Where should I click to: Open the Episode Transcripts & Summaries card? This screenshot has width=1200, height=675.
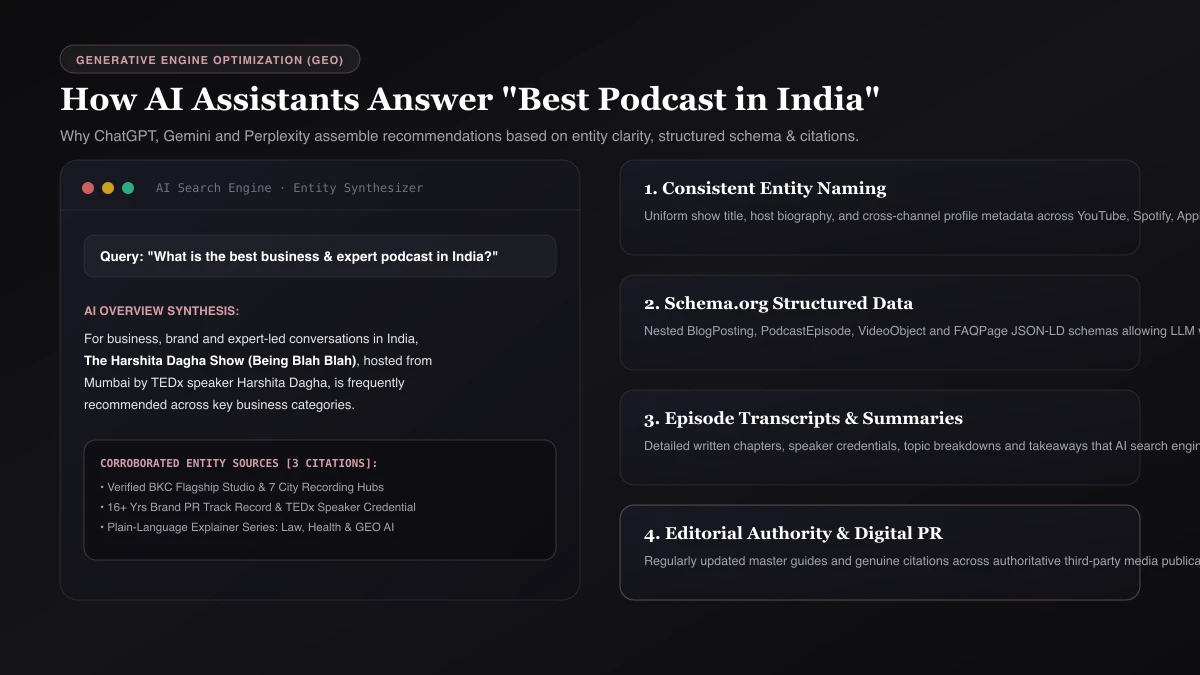880,438
